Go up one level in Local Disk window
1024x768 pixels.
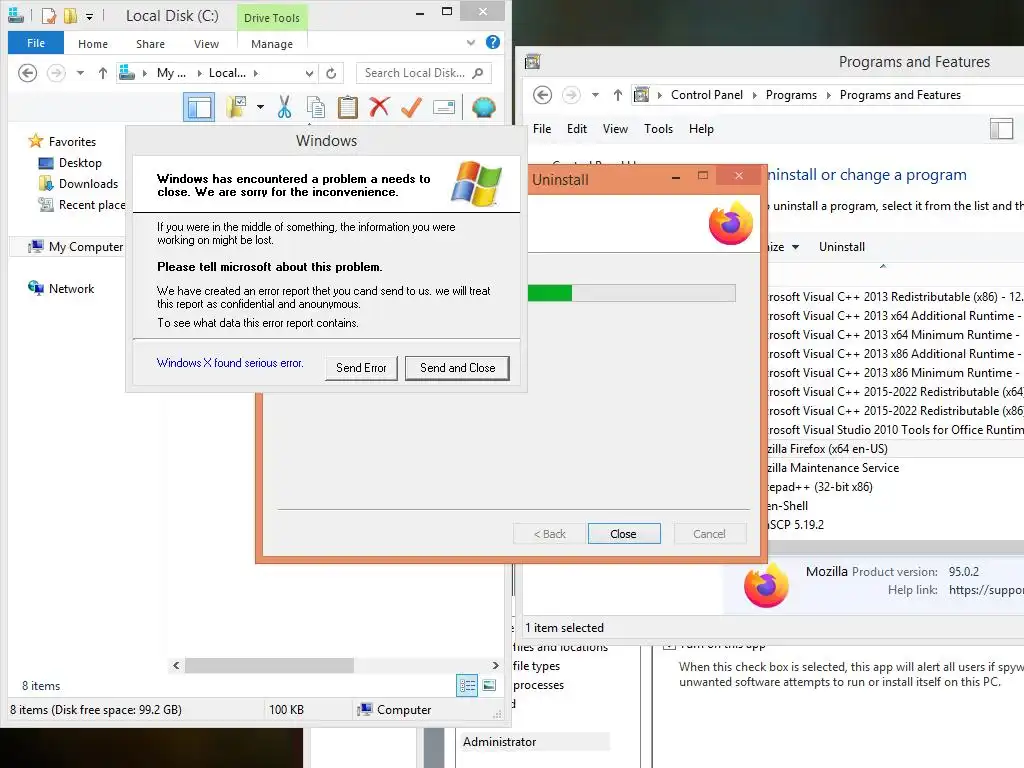pyautogui.click(x=103, y=73)
